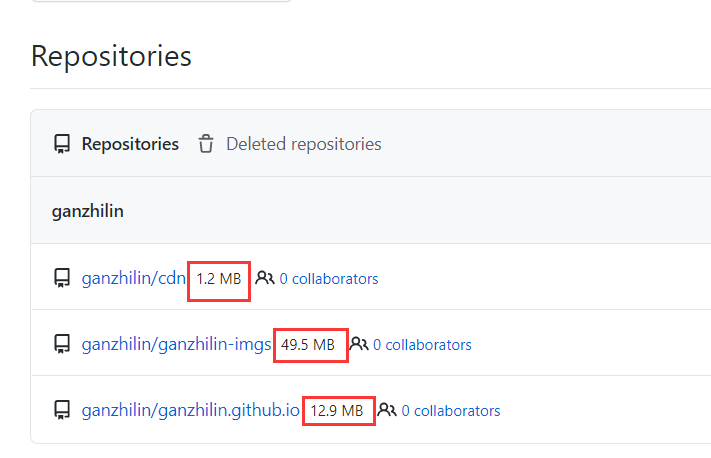This screenshot has height=458, width=711.
Task: View 0 collaborators for ganzhilin.github.io
Action: click(x=451, y=411)
